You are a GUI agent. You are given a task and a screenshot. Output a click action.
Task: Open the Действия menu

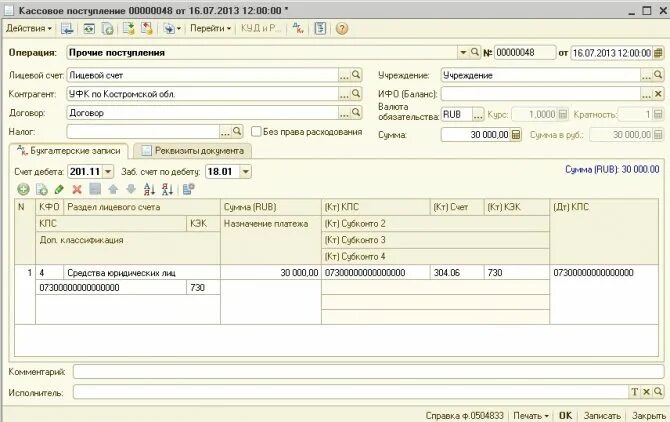click(x=29, y=29)
